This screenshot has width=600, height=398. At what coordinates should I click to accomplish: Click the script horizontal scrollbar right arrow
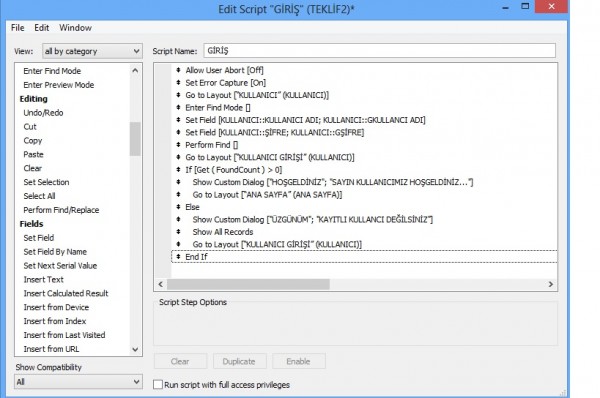[x=551, y=284]
